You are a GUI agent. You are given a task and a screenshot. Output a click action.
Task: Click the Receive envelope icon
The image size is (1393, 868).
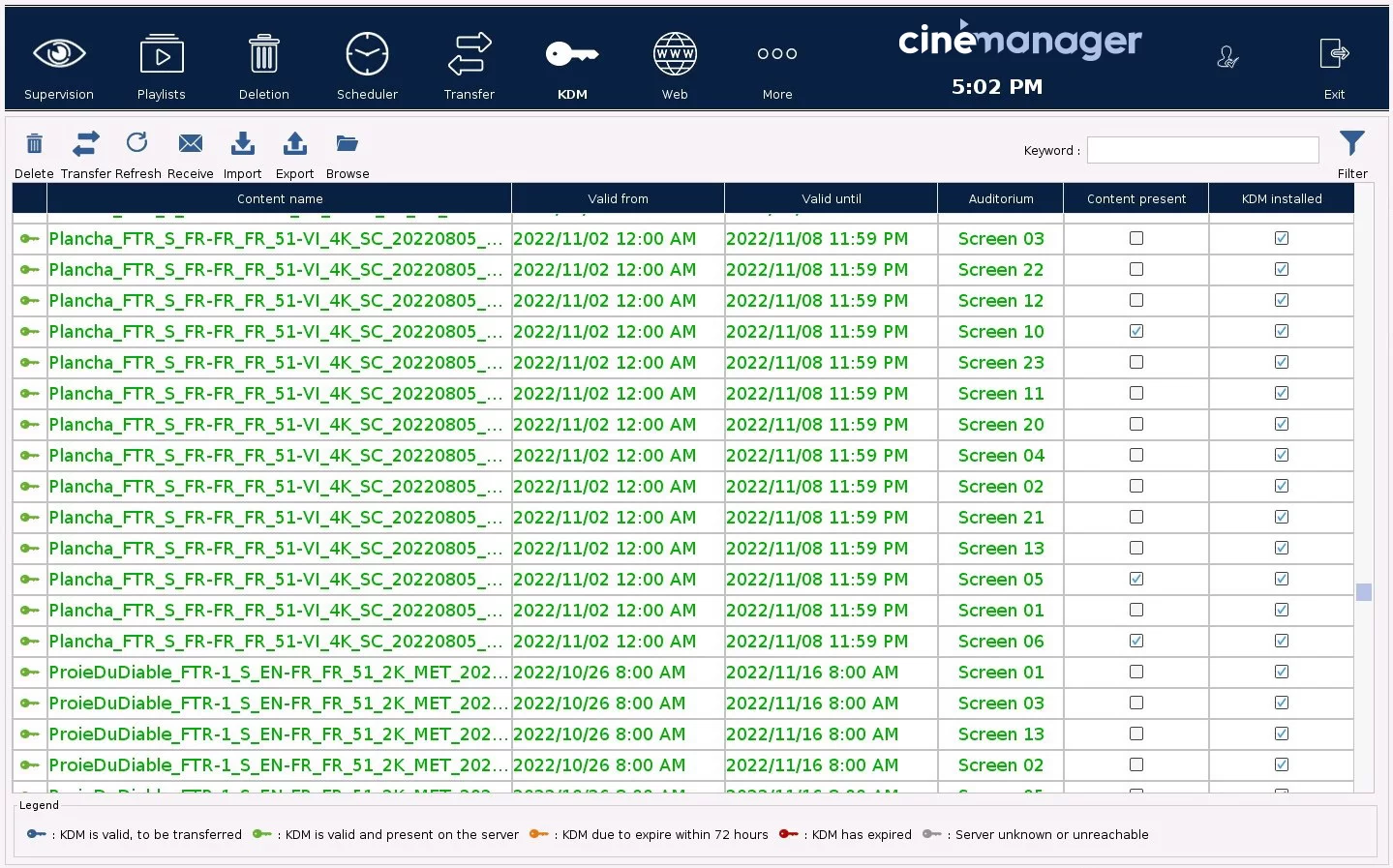click(191, 145)
